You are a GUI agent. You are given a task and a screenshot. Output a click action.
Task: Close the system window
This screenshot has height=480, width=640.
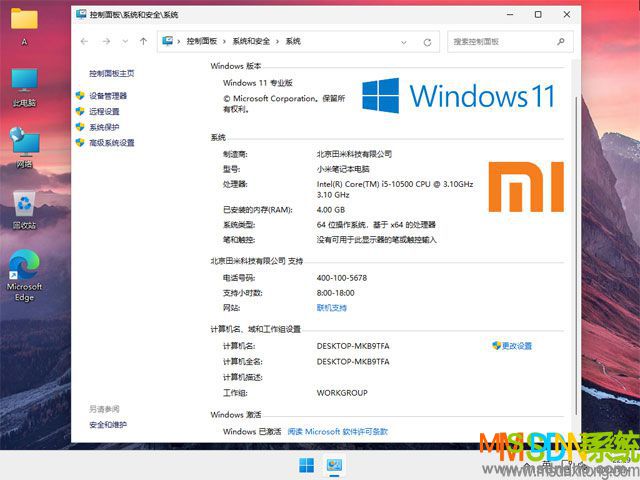[567, 14]
